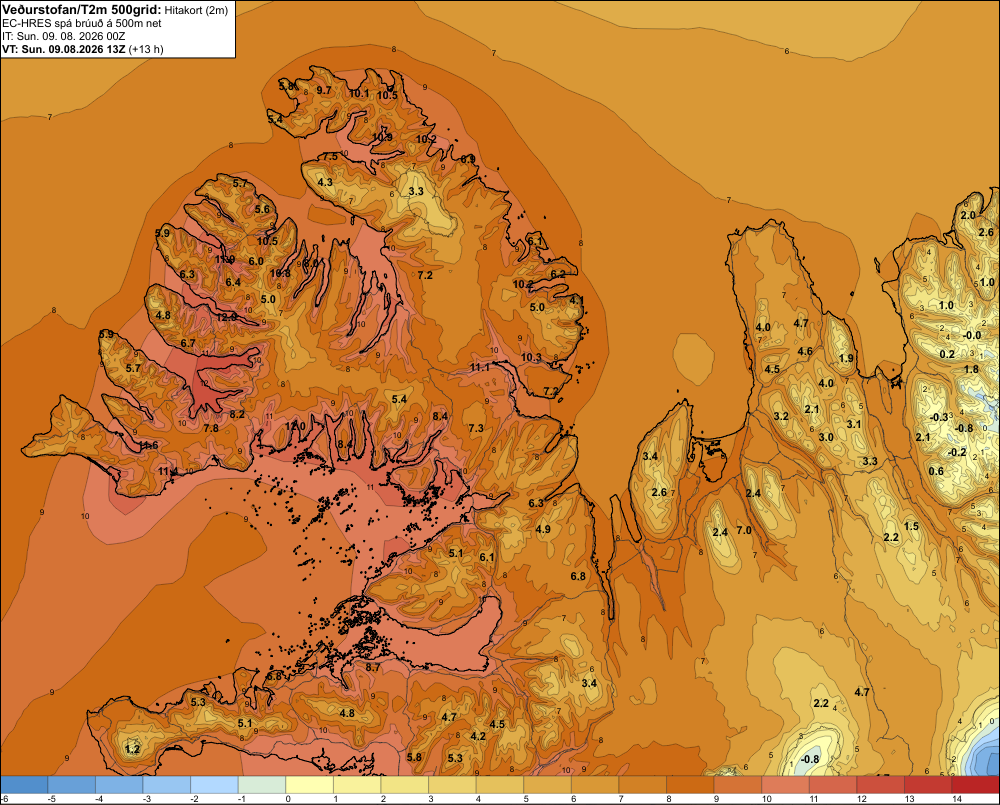Click the 8.7 temperature value on map
This screenshot has height=805, width=1000.
coord(372,667)
